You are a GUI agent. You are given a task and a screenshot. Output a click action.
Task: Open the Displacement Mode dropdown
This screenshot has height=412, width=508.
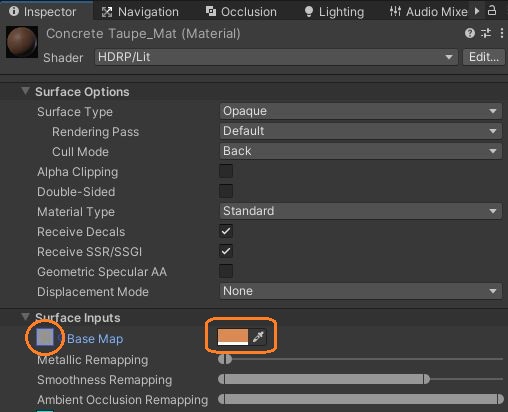[361, 291]
